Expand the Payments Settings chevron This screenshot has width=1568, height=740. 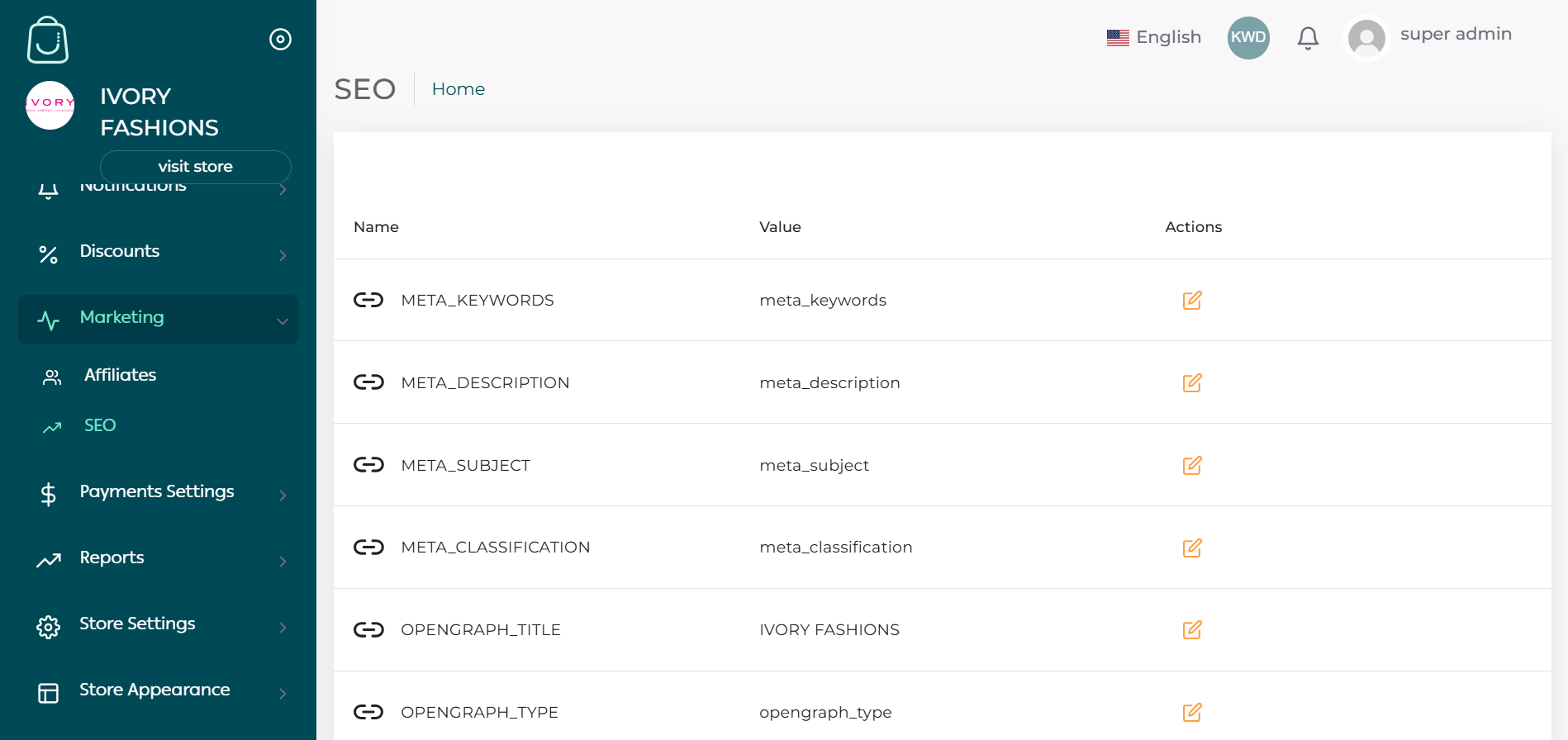coord(283,496)
